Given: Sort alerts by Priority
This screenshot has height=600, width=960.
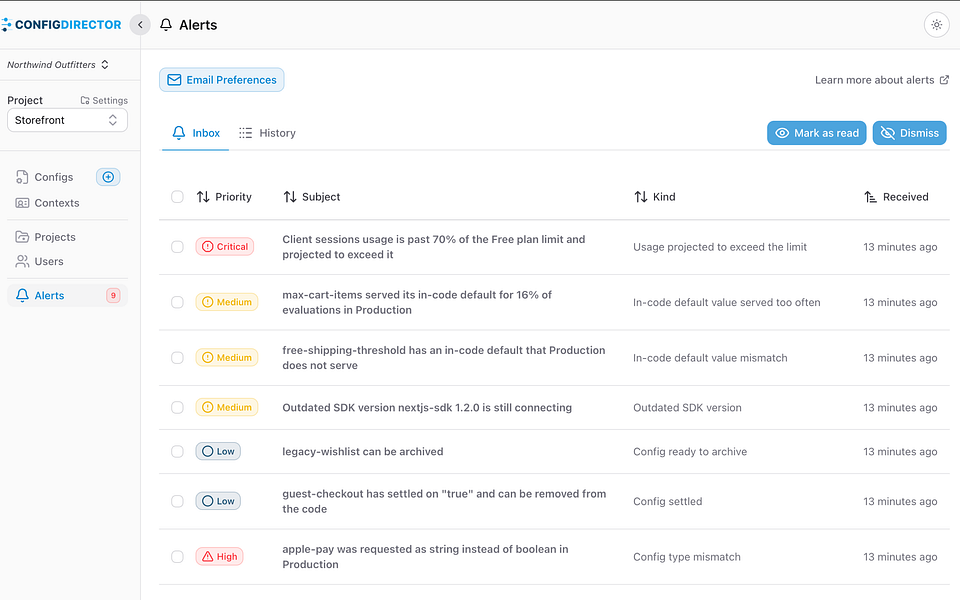Looking at the screenshot, I should [224, 197].
